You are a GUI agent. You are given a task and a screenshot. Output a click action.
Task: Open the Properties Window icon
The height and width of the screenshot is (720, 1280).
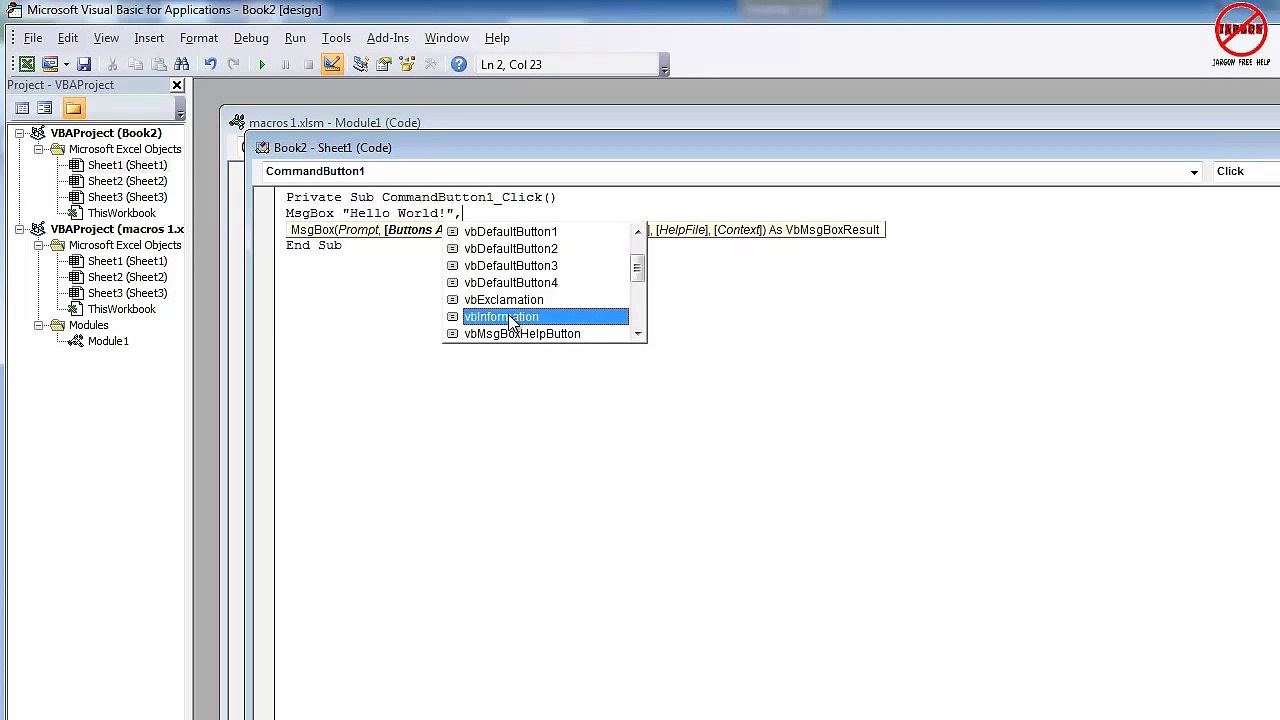point(384,64)
